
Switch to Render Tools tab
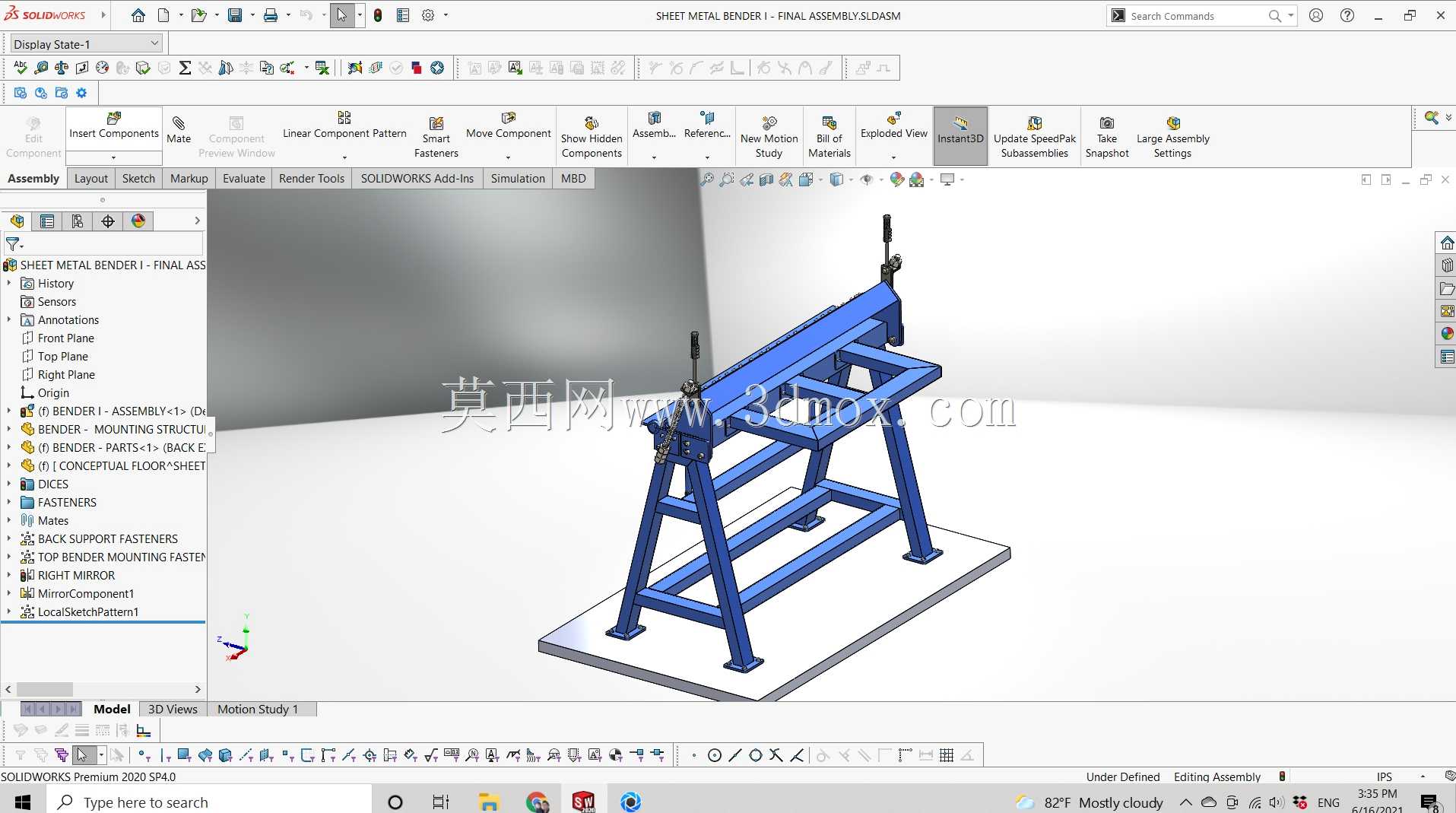click(x=312, y=179)
